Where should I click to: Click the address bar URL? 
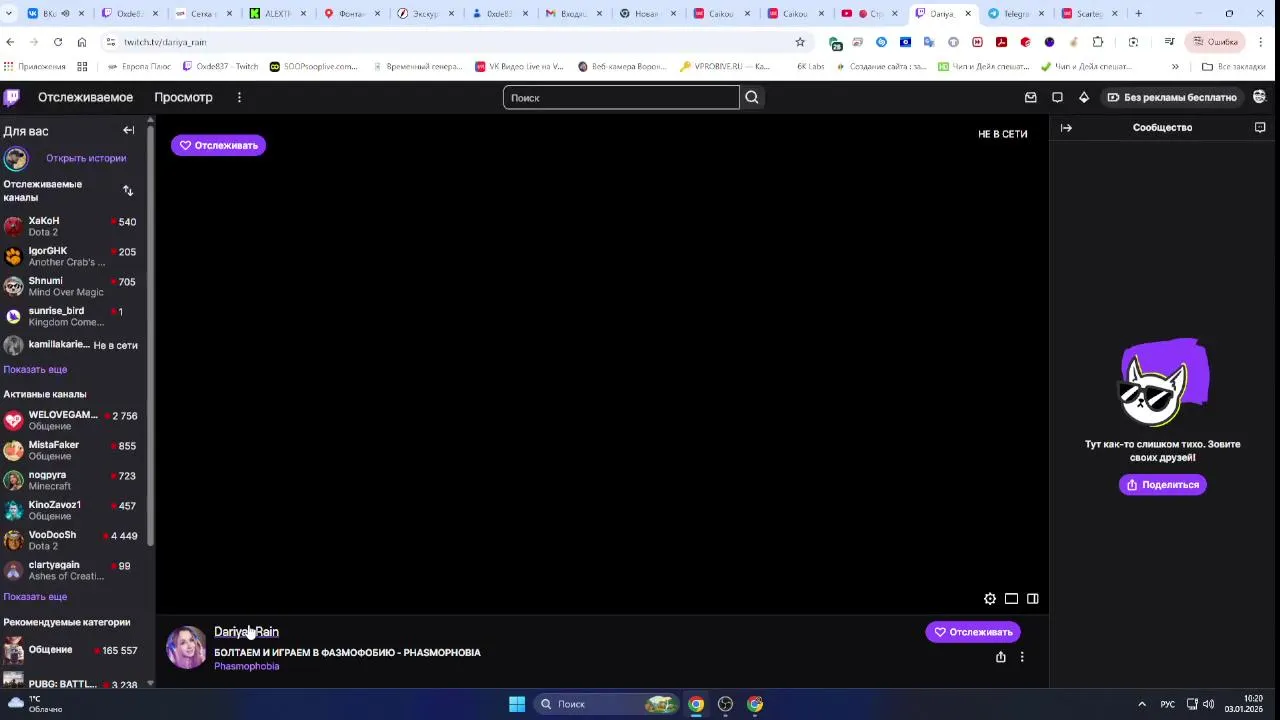point(165,42)
